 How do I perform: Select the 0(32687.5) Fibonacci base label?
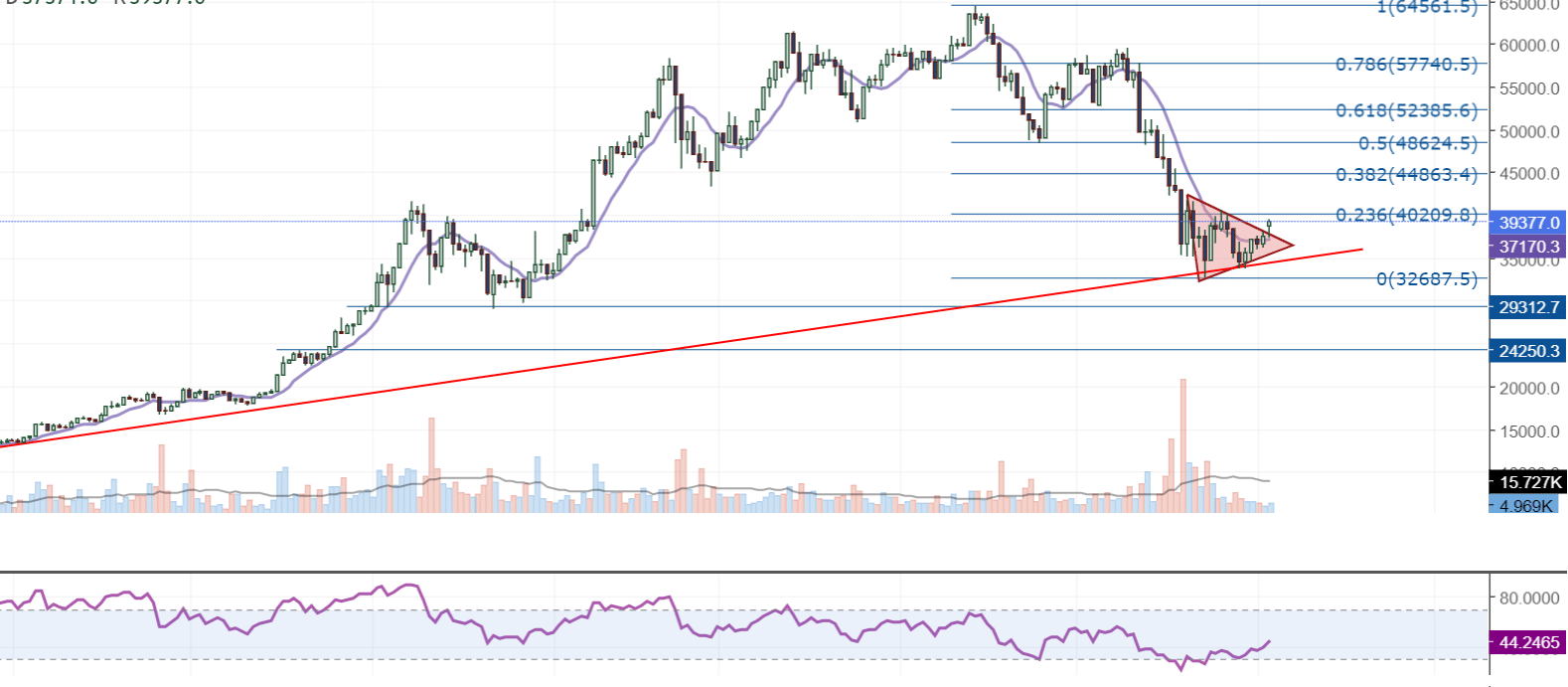[1427, 279]
